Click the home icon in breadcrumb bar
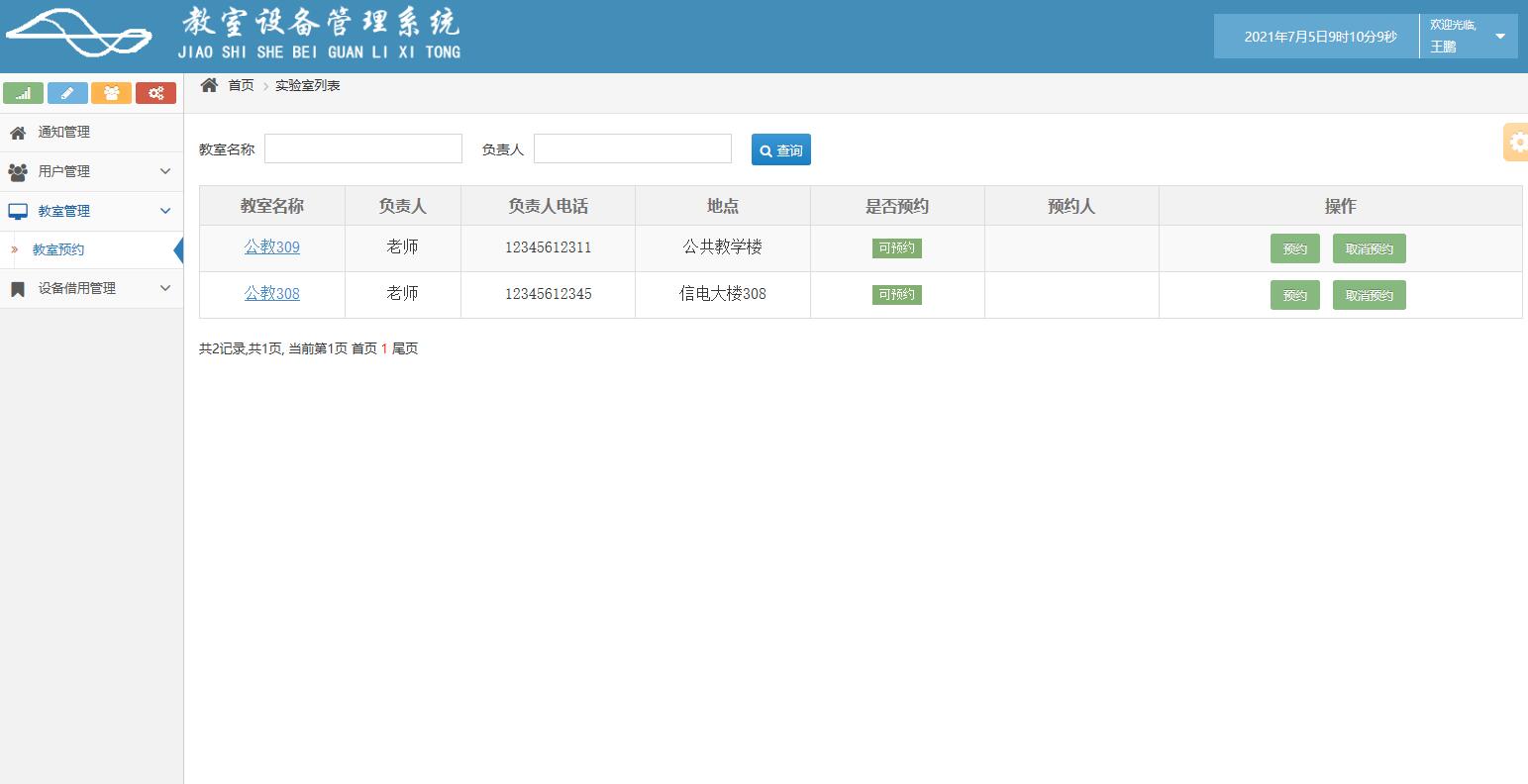Screen dimensions: 1528x784 pyautogui.click(x=207, y=84)
